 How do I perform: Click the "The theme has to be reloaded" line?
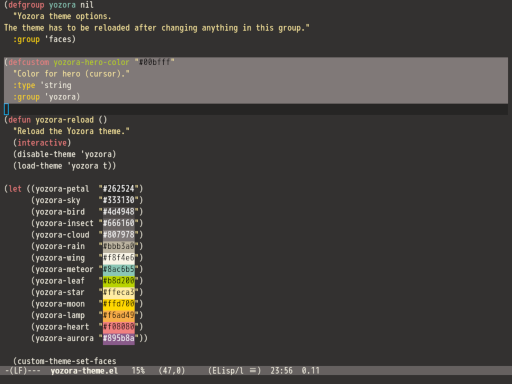(x=157, y=28)
